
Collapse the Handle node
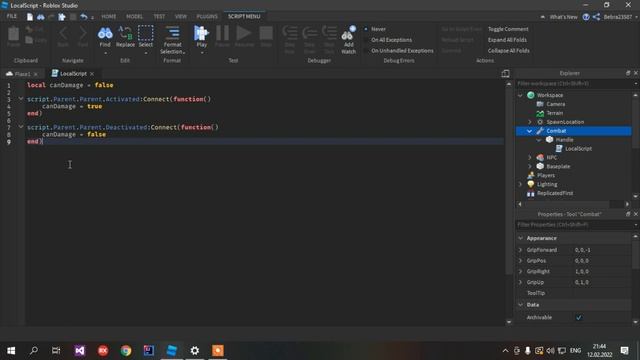click(539, 140)
